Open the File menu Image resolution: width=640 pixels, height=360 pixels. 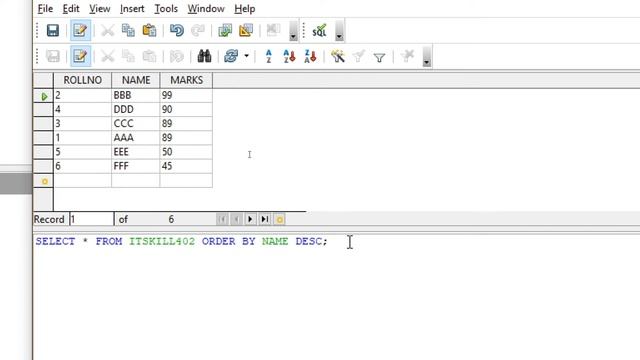45,9
